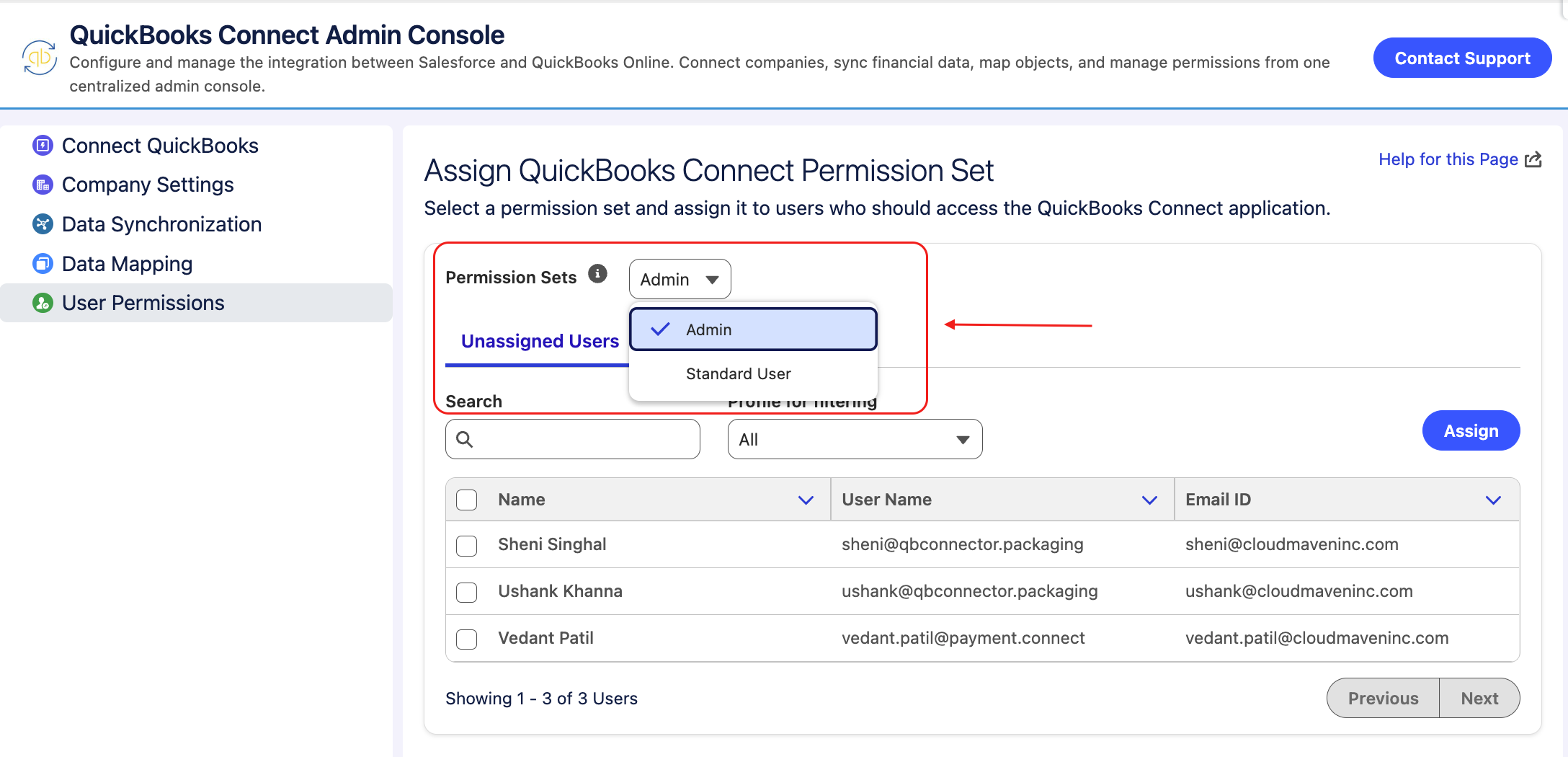Expand the Email ID column menu chevron

[x=1493, y=500]
